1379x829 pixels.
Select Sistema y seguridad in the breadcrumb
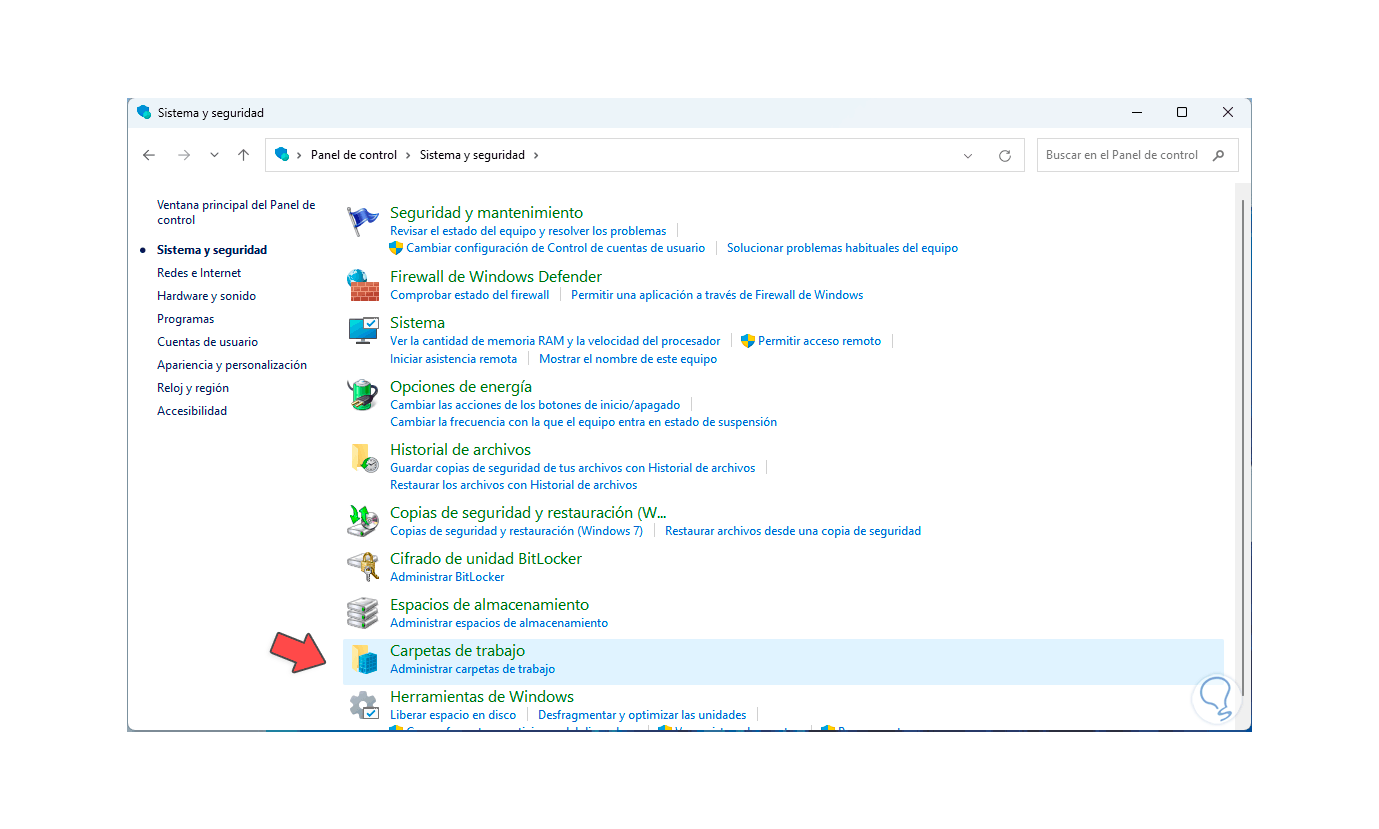(472, 155)
